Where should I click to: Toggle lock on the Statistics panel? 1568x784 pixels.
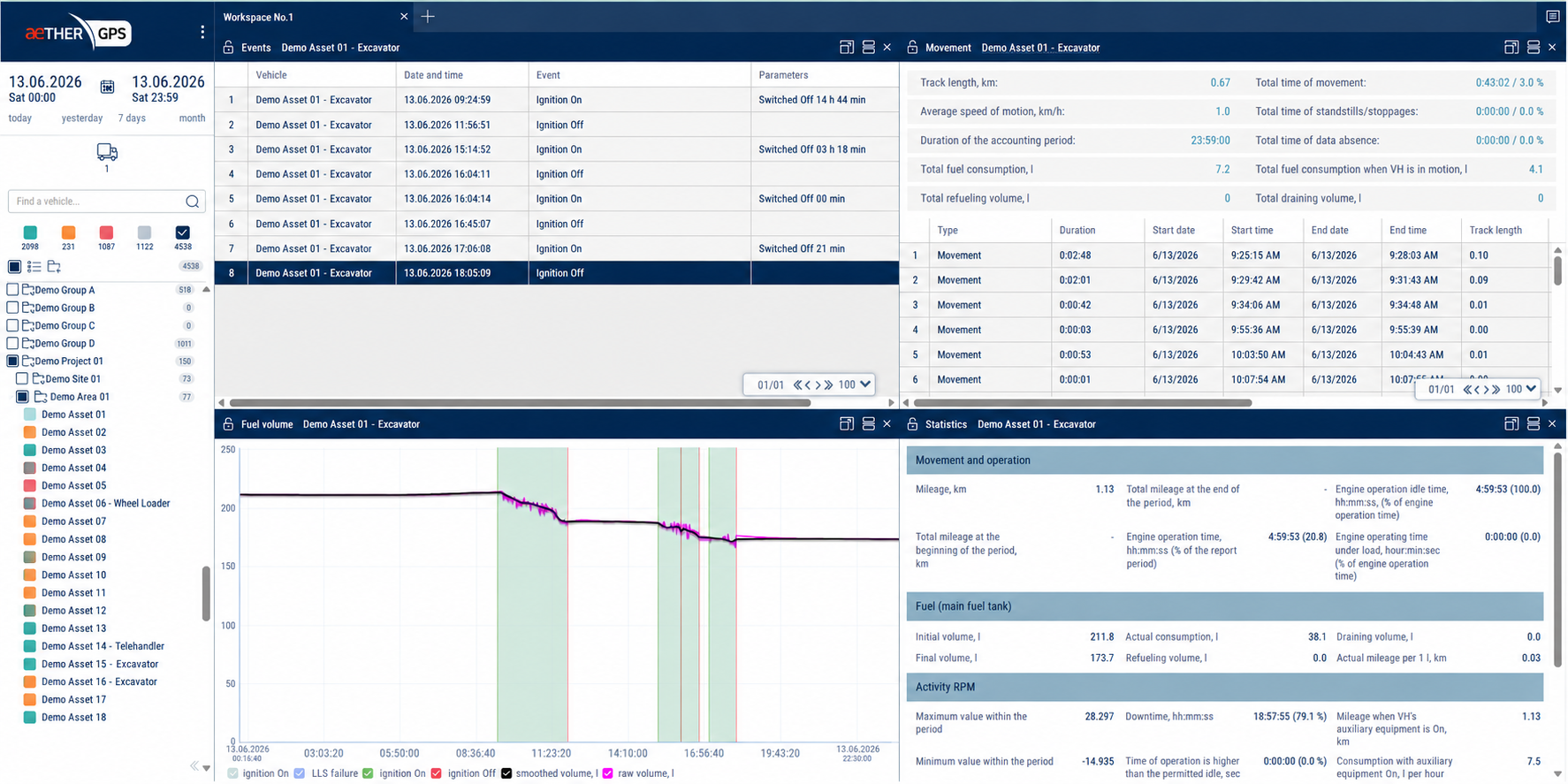912,424
